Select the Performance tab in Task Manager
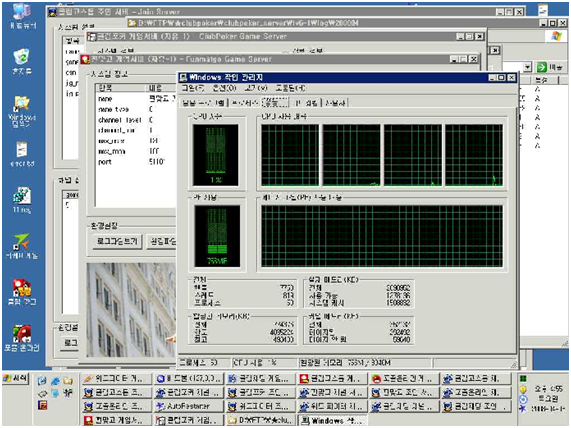Viewport: 571px width, 428px height. tap(275, 102)
